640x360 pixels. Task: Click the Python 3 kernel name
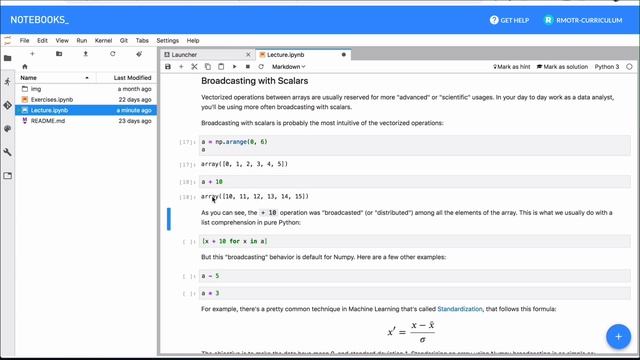(x=607, y=67)
